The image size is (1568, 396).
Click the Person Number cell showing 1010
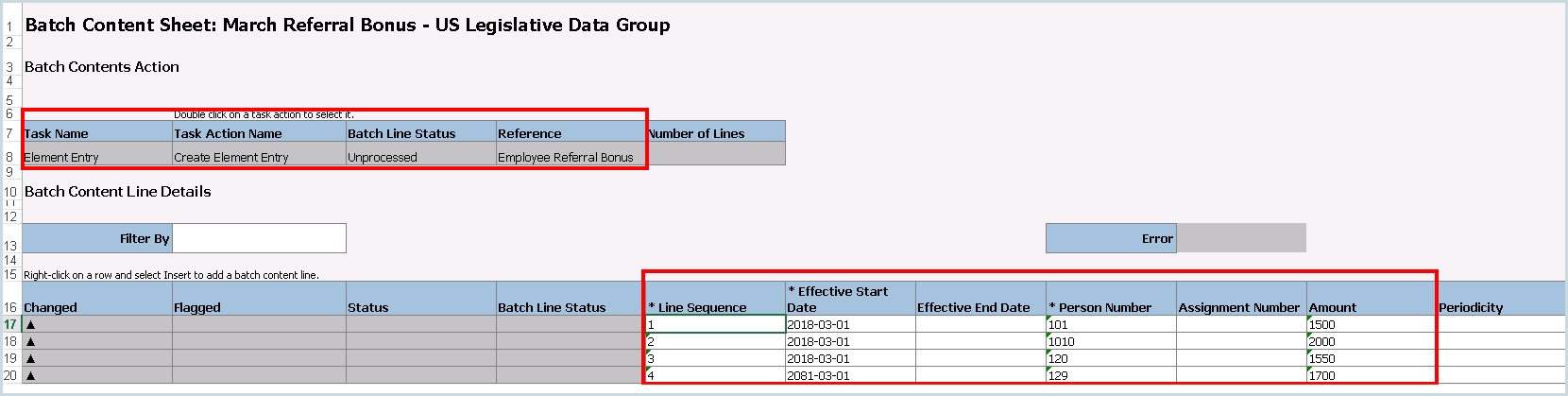click(1110, 341)
